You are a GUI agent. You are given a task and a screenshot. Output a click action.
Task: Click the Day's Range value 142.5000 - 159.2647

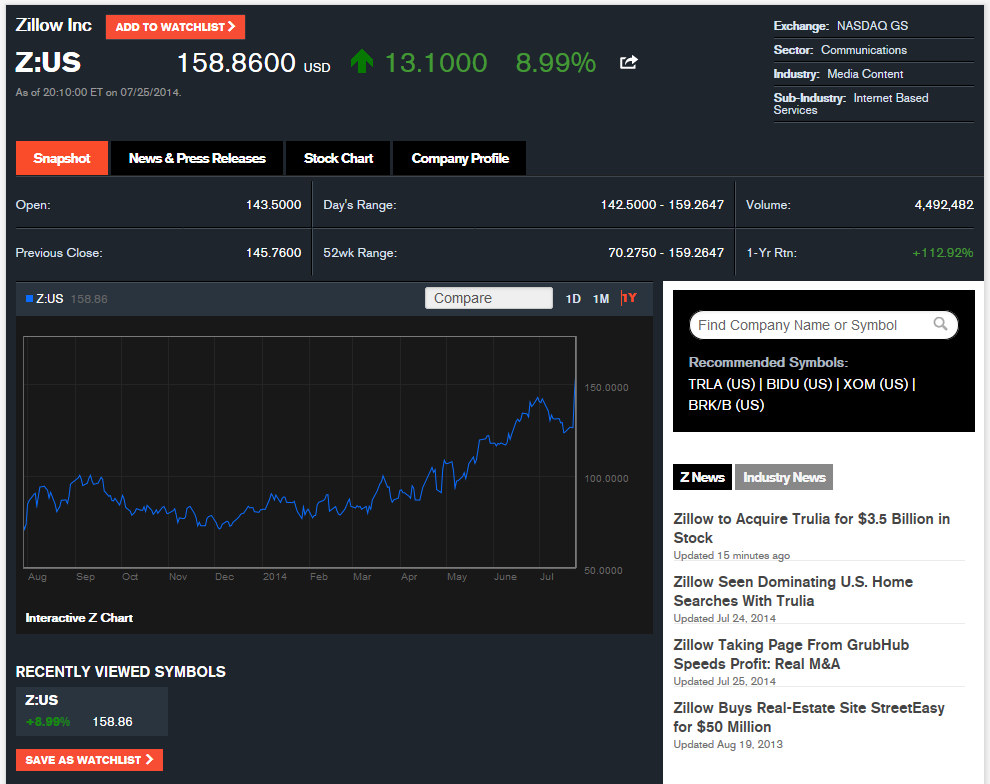662,205
